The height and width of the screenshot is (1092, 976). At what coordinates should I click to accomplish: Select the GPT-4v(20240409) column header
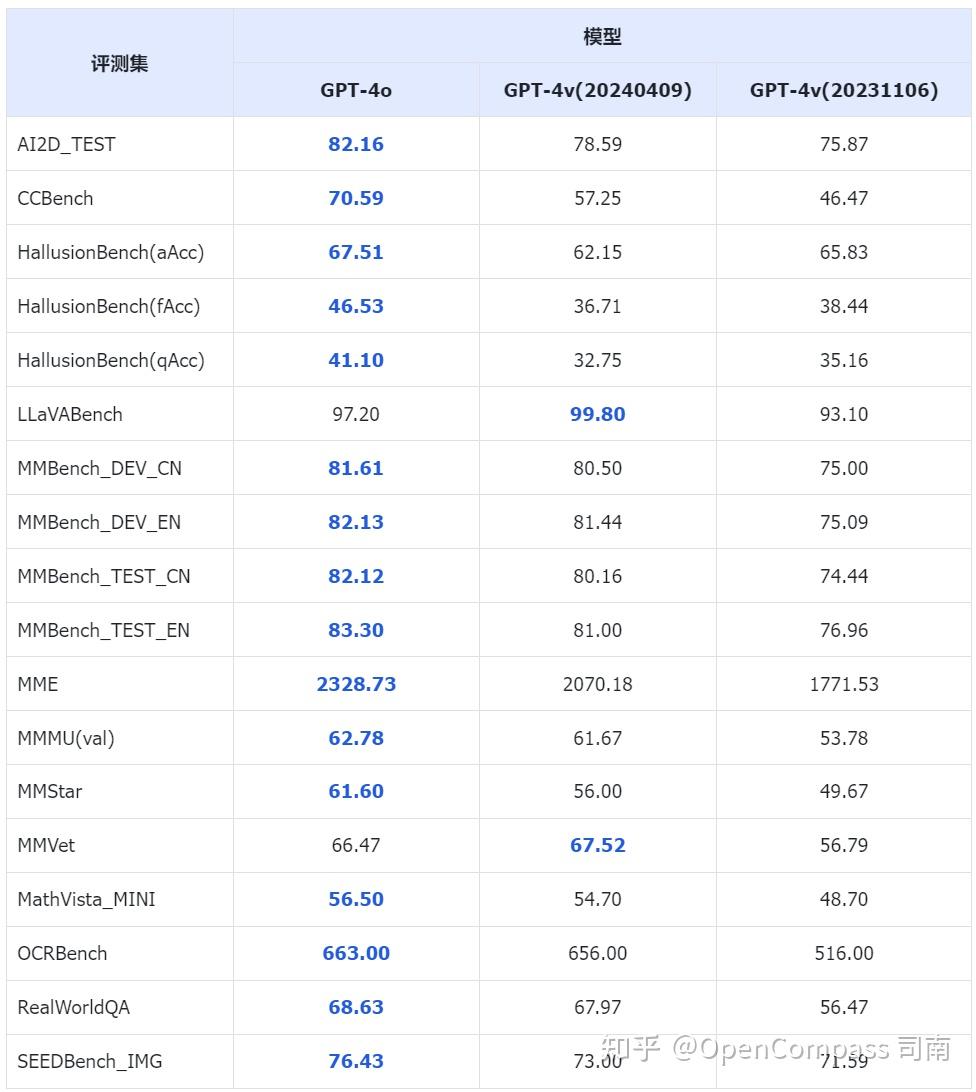[x=597, y=90]
